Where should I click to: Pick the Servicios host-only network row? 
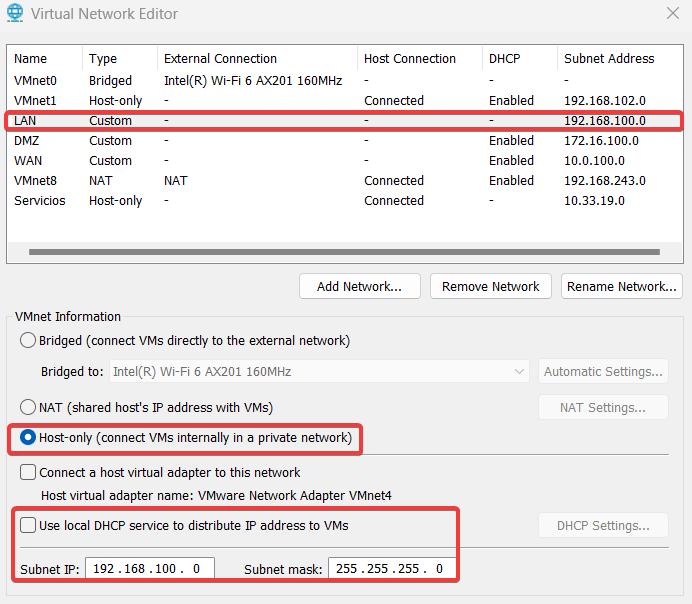[x=40, y=201]
